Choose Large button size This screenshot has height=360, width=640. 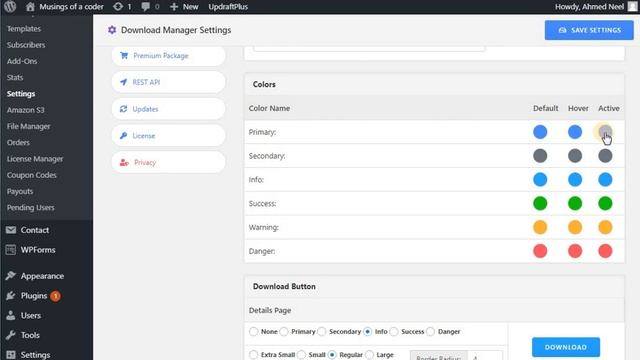(x=369, y=355)
